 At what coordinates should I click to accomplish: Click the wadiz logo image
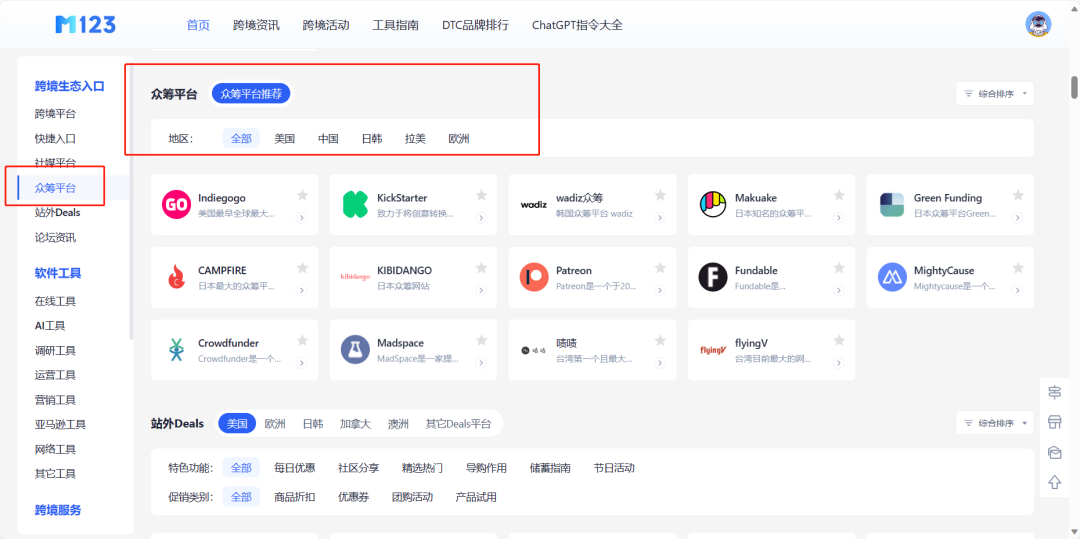534,204
